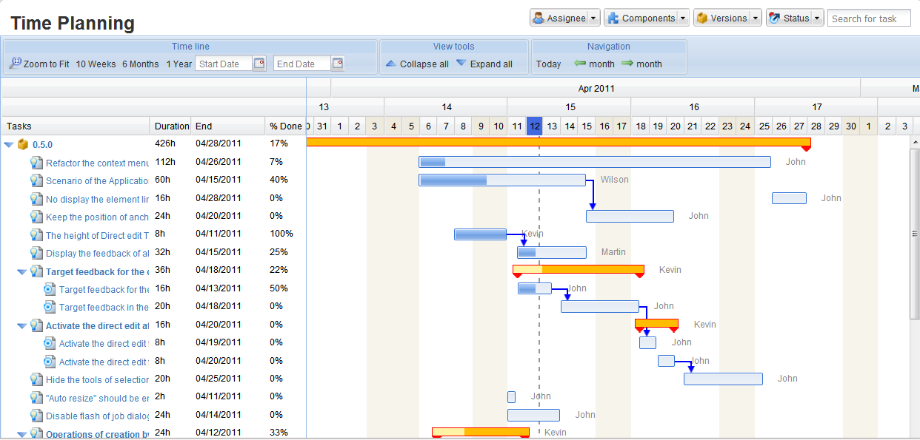
Task: Click the green next month arrow
Action: (627, 64)
